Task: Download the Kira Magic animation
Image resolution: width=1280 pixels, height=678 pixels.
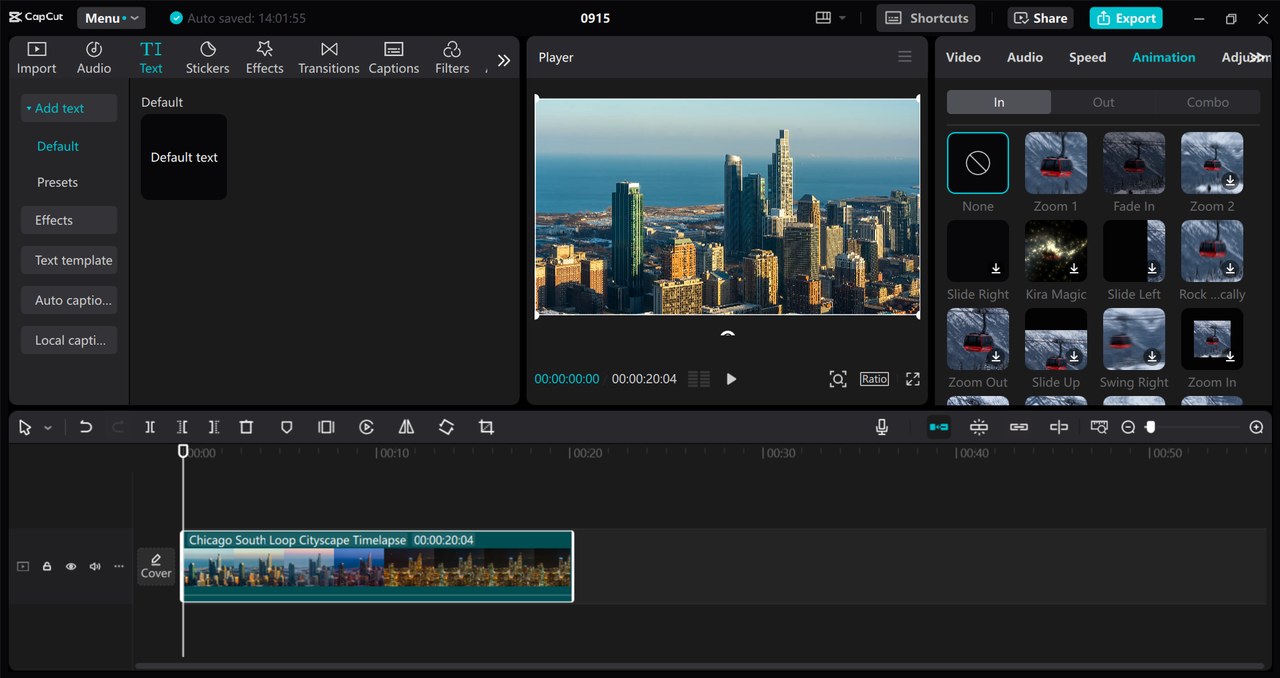Action: (1074, 269)
